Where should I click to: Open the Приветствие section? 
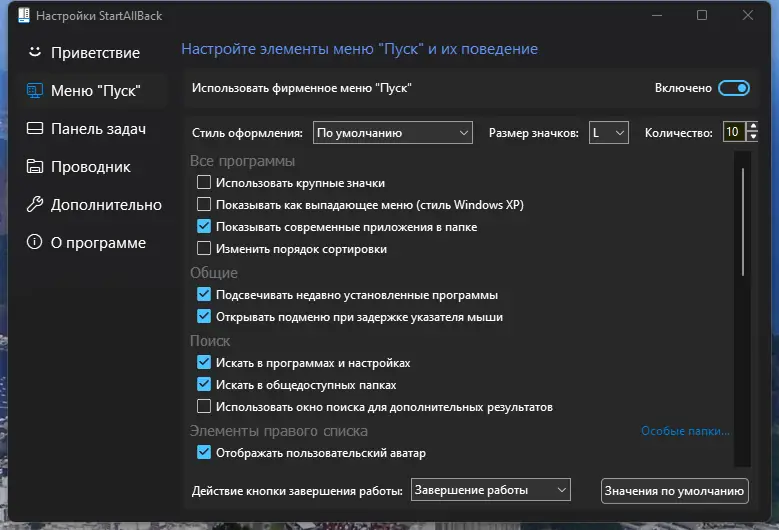(x=95, y=53)
